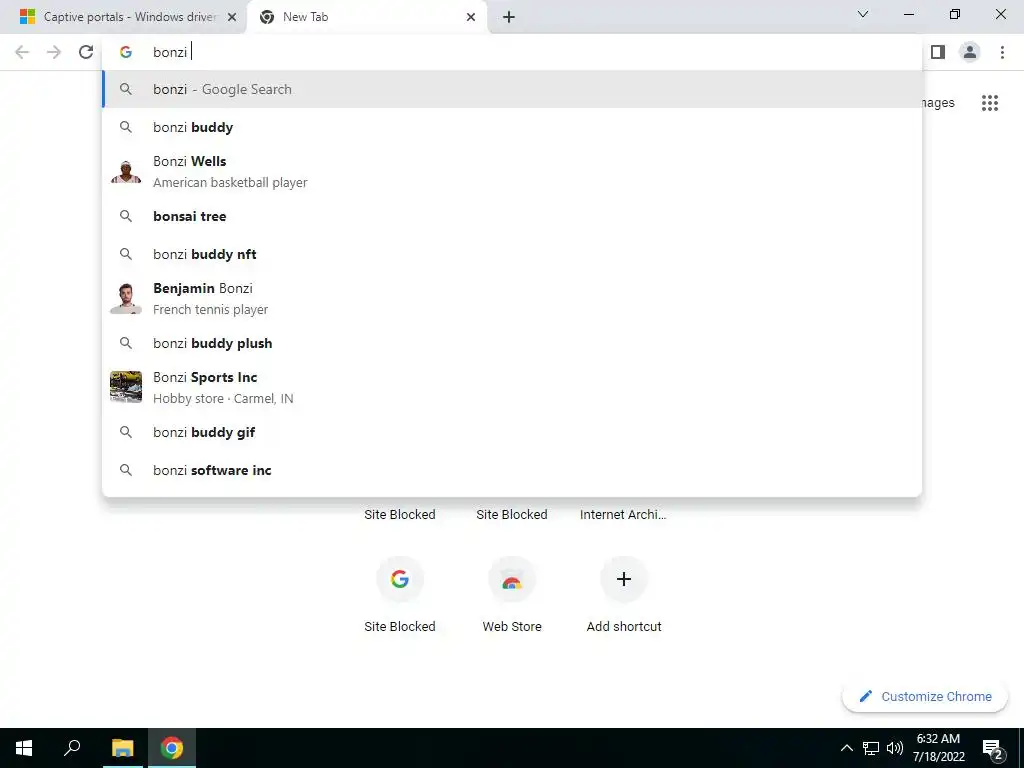Open the Google apps grid icon

coord(990,103)
